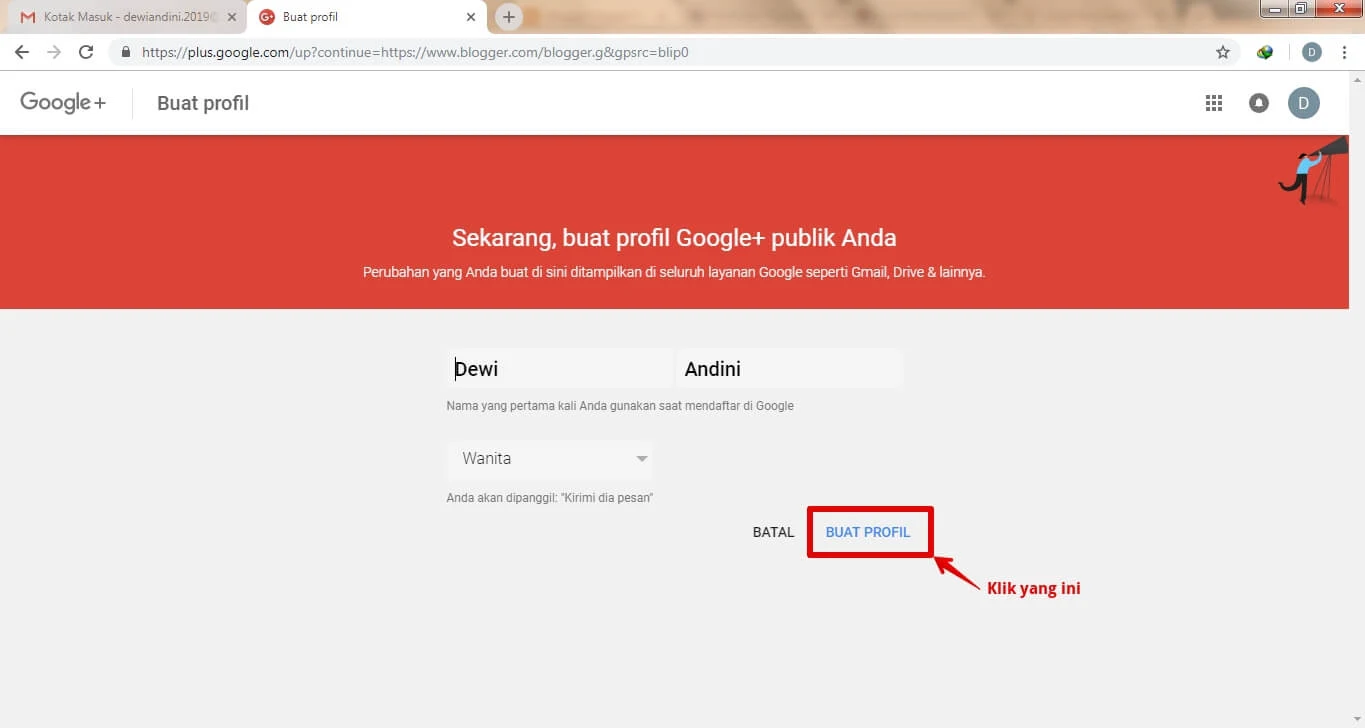Click the last name field Andini
Image resolution: width=1365 pixels, height=728 pixels.
[789, 368]
